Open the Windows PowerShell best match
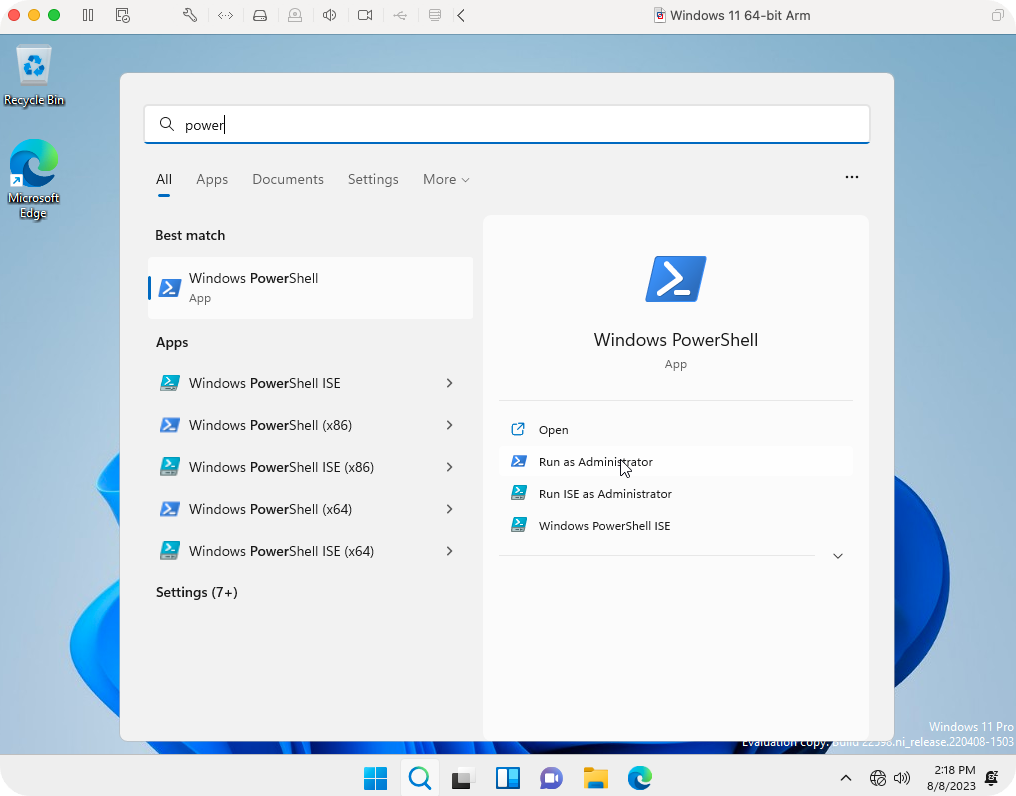1016x796 pixels. pyautogui.click(x=310, y=288)
